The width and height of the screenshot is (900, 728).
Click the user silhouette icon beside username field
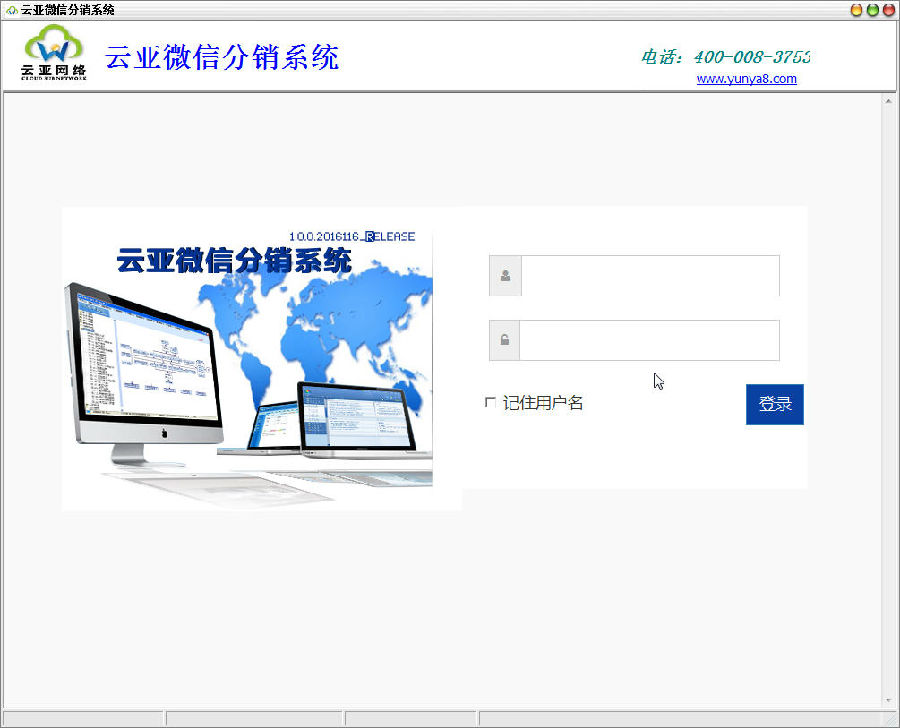tap(505, 276)
